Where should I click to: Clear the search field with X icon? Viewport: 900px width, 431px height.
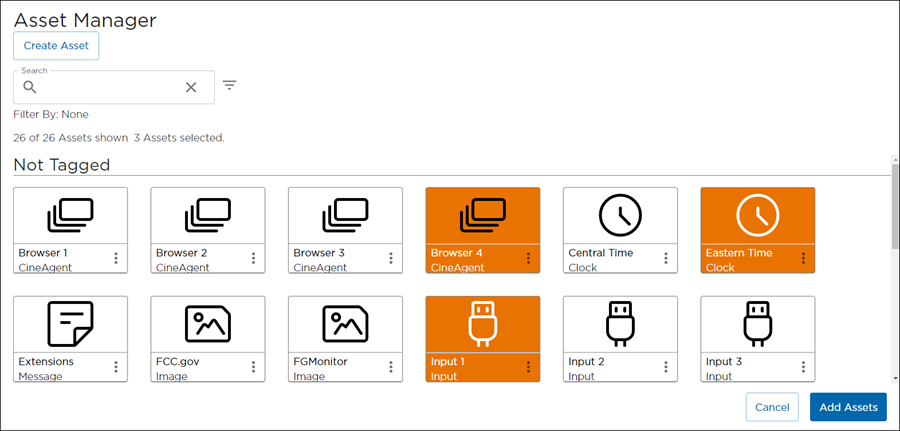click(x=191, y=88)
